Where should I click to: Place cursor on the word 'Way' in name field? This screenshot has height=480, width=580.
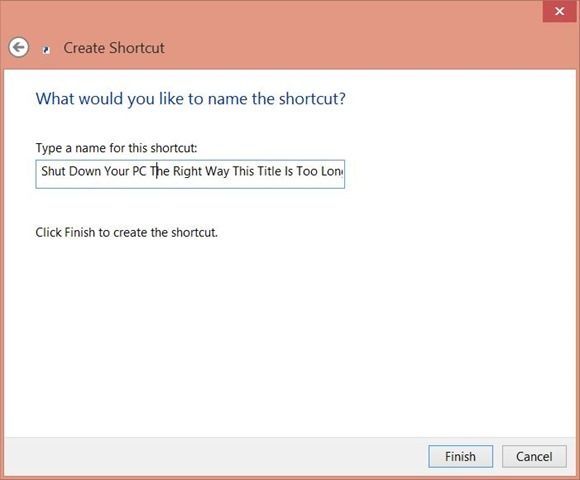point(217,172)
